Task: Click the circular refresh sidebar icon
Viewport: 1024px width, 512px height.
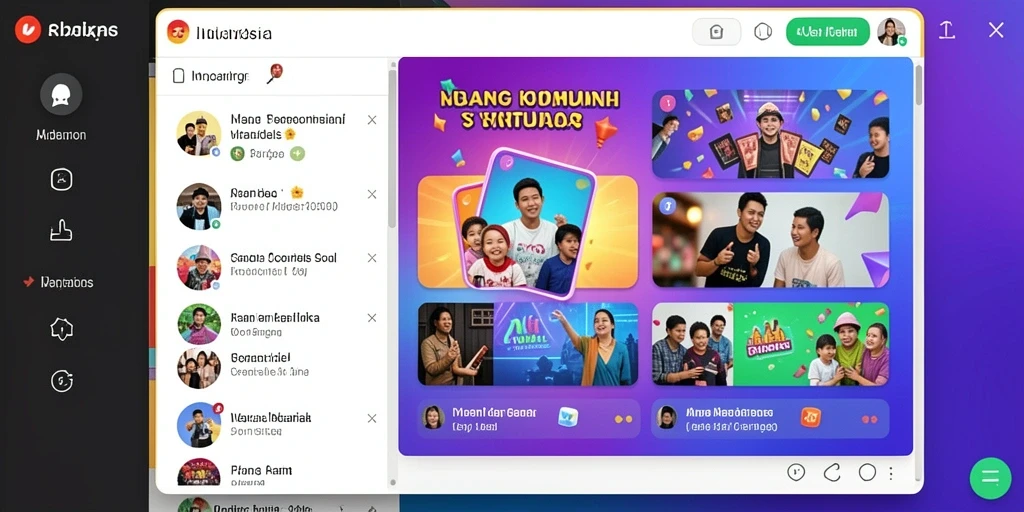Action: 61,380
